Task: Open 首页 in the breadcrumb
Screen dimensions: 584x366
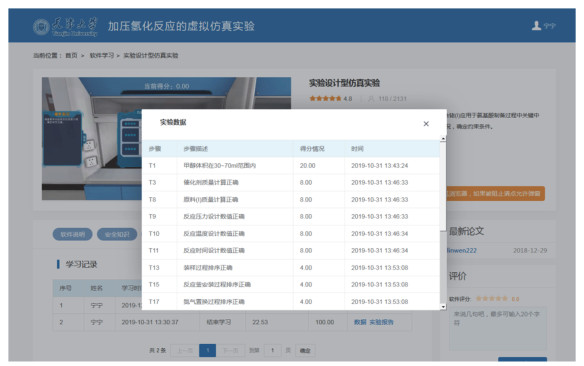Action: click(x=71, y=55)
